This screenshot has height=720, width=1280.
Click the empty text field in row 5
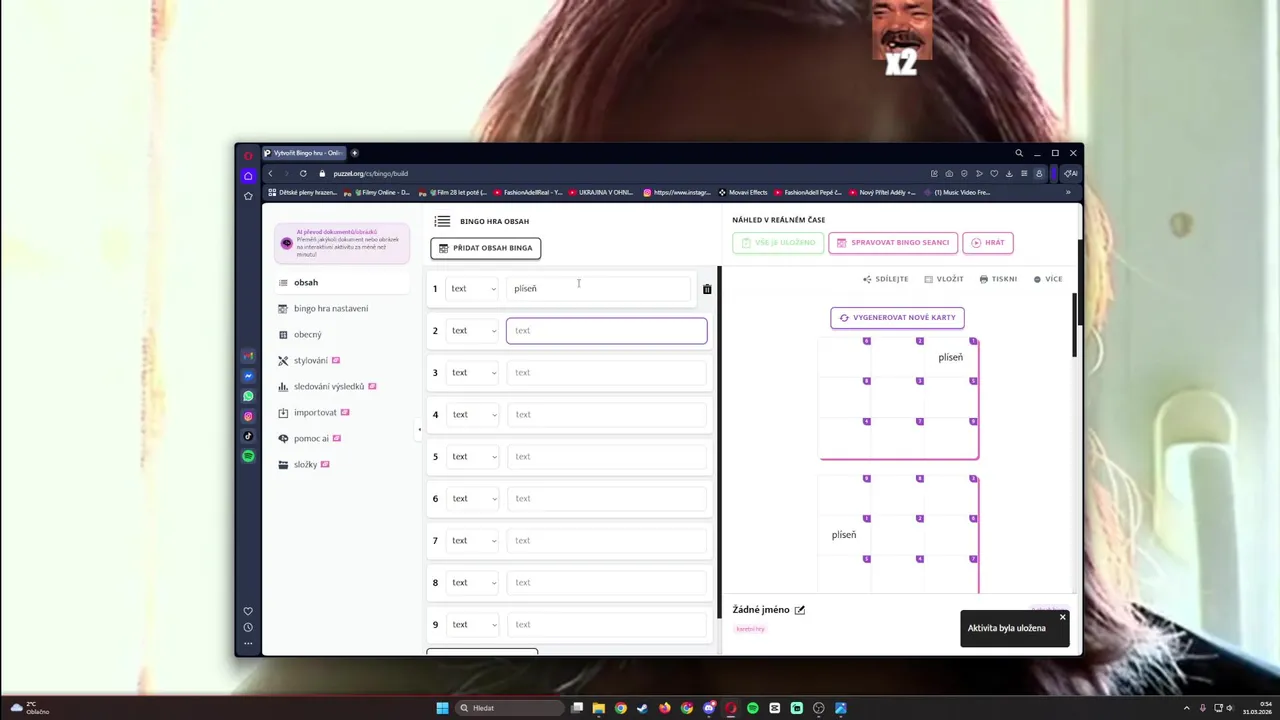(x=606, y=457)
